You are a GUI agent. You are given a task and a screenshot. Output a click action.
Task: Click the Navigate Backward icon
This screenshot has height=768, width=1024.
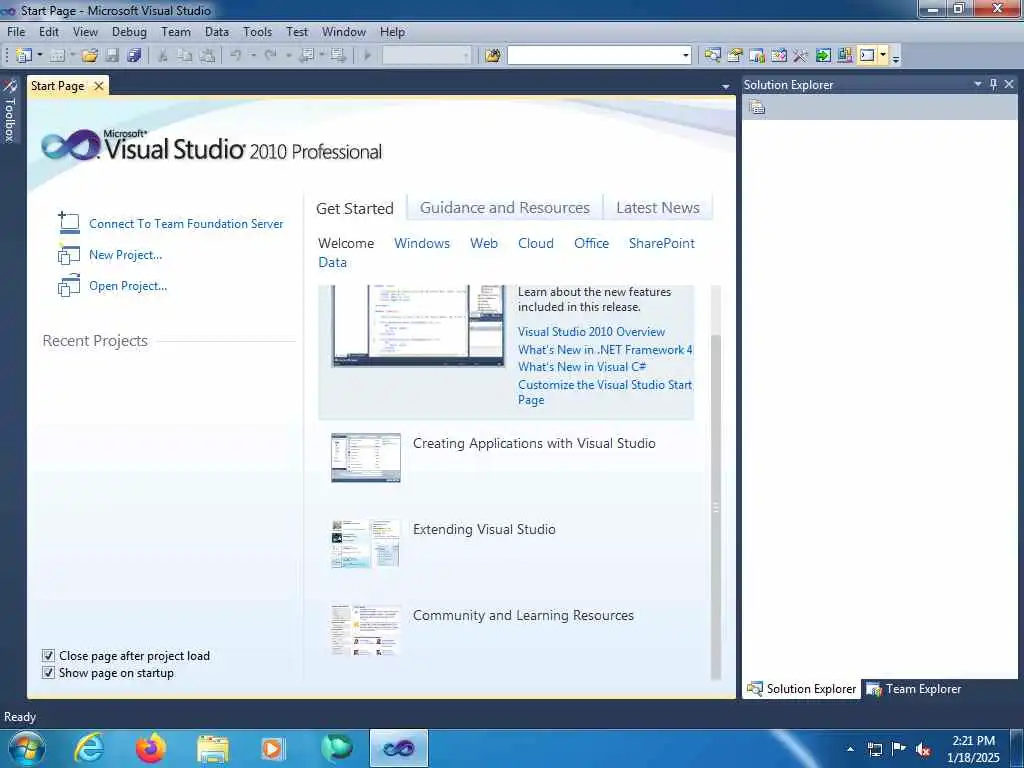coord(306,56)
